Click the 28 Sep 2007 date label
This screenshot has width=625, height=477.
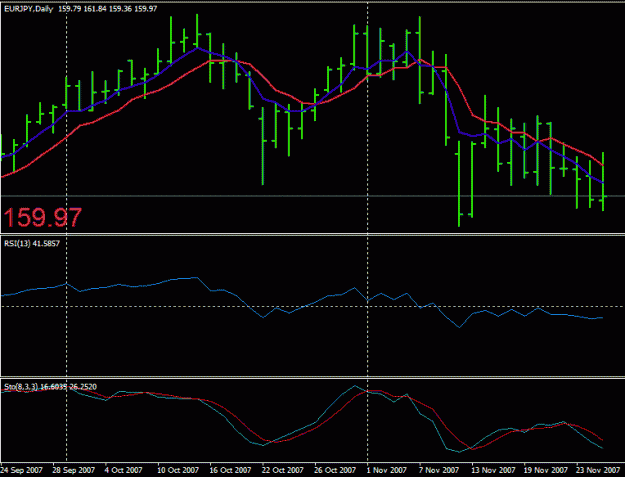(x=74, y=470)
